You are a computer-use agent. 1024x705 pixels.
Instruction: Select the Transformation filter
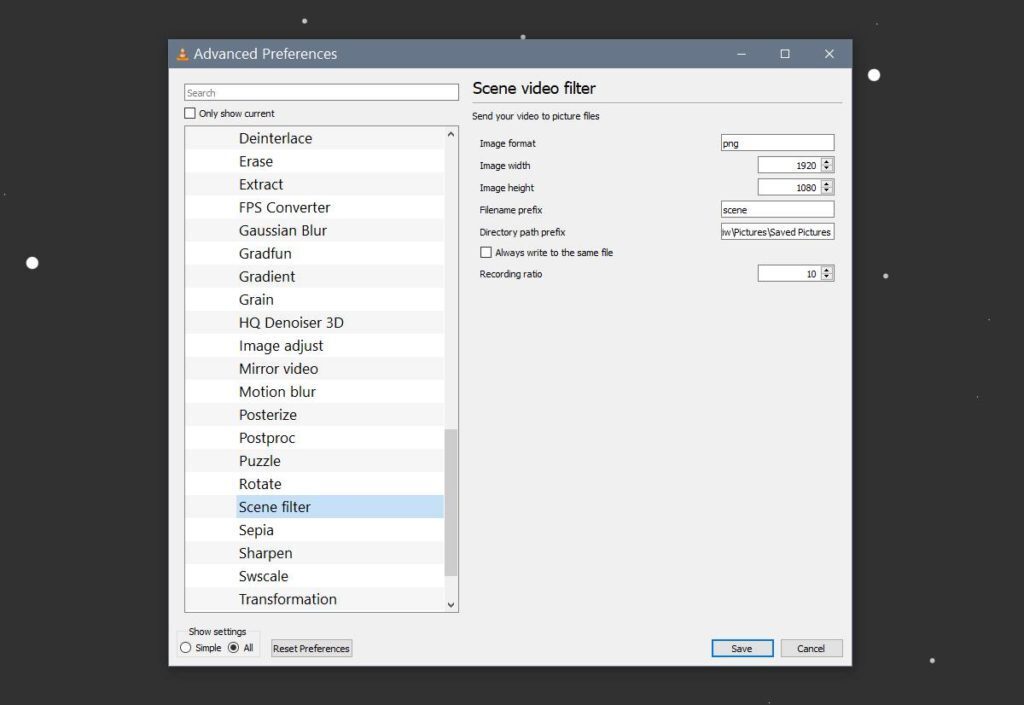pyautogui.click(x=287, y=599)
